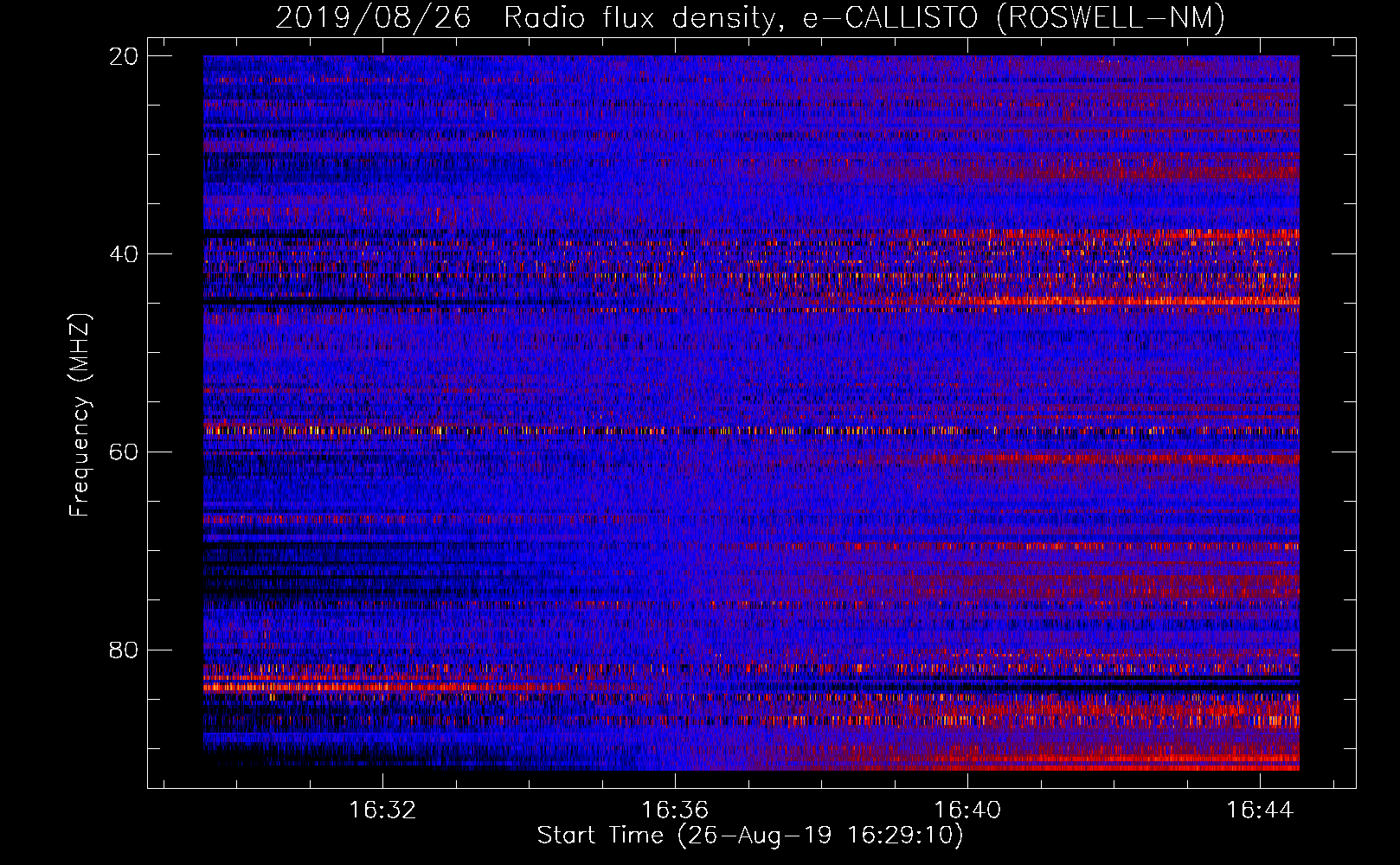Click the 'Frequency (MHZ)' axis label
This screenshot has width=1400, height=865.
pos(80,415)
